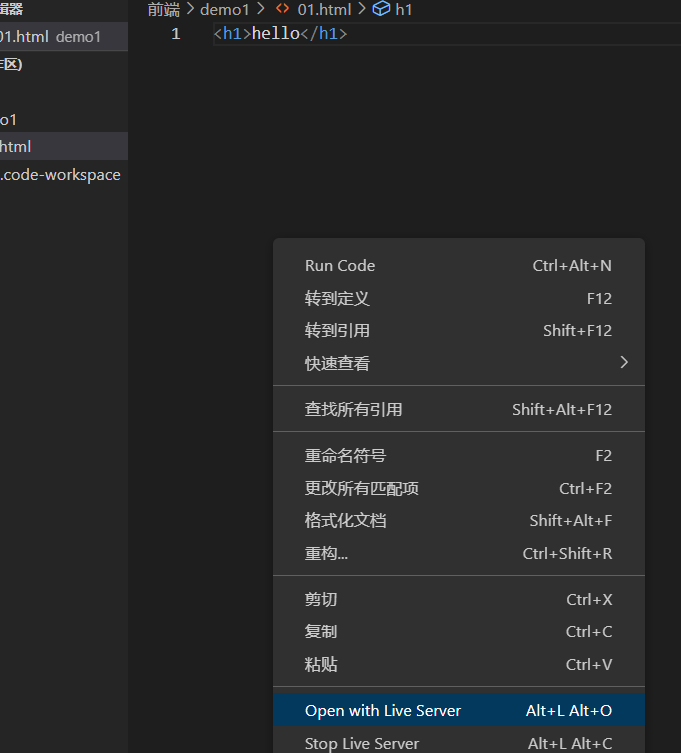
Task: Click 粘贴 menu option
Action: pyautogui.click(x=321, y=664)
